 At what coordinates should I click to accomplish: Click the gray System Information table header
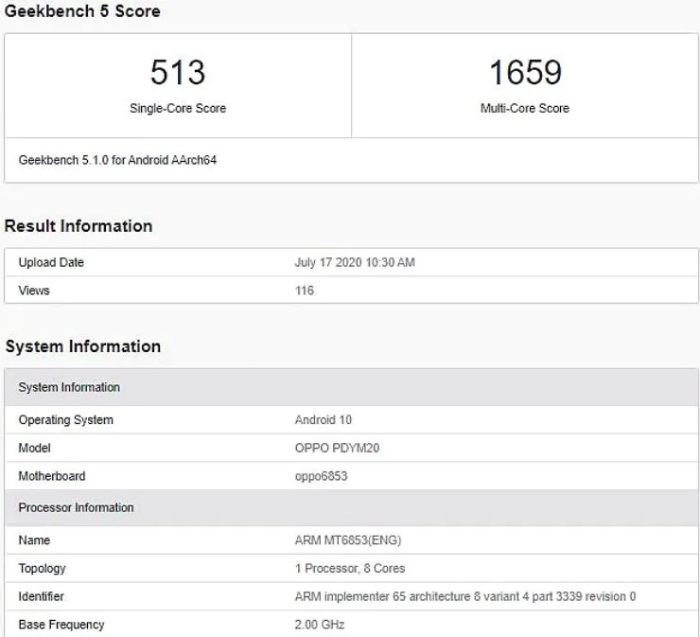click(x=351, y=387)
